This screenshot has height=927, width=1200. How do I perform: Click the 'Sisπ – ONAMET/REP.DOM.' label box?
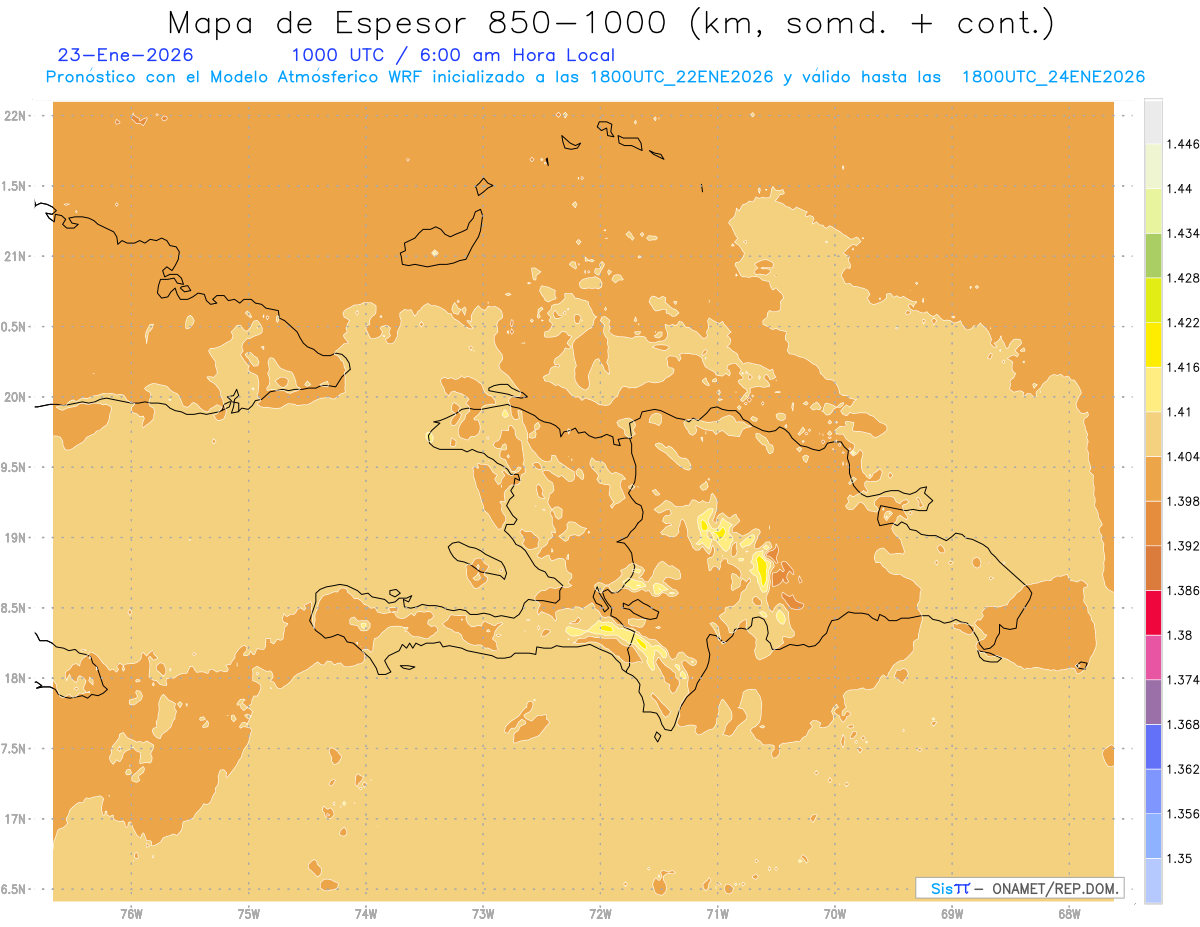coord(1019,888)
